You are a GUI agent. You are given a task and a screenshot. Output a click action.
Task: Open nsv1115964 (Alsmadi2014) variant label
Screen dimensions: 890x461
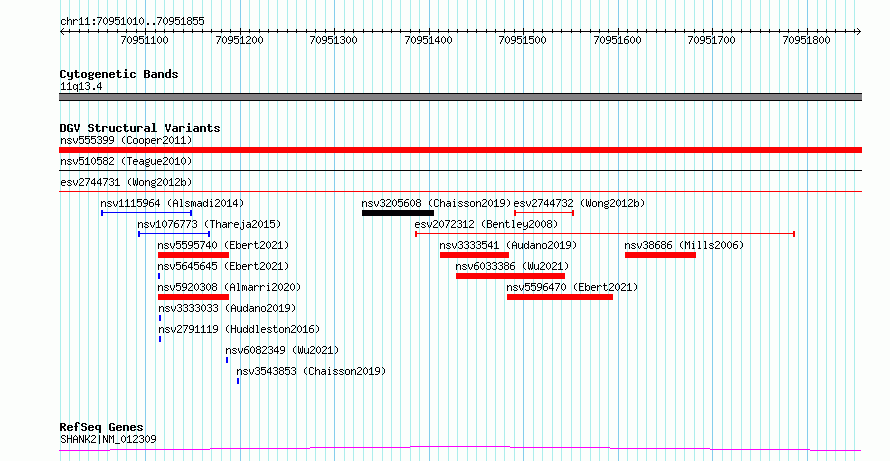pyautogui.click(x=172, y=203)
